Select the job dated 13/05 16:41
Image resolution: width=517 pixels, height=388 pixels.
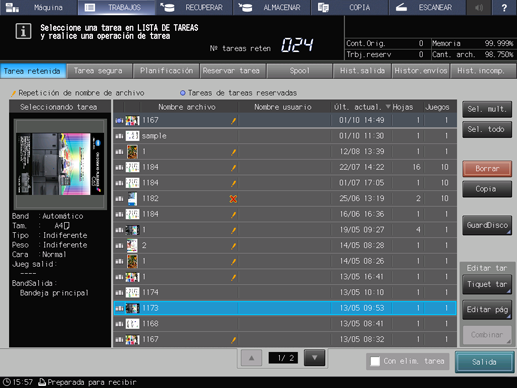coord(285,277)
